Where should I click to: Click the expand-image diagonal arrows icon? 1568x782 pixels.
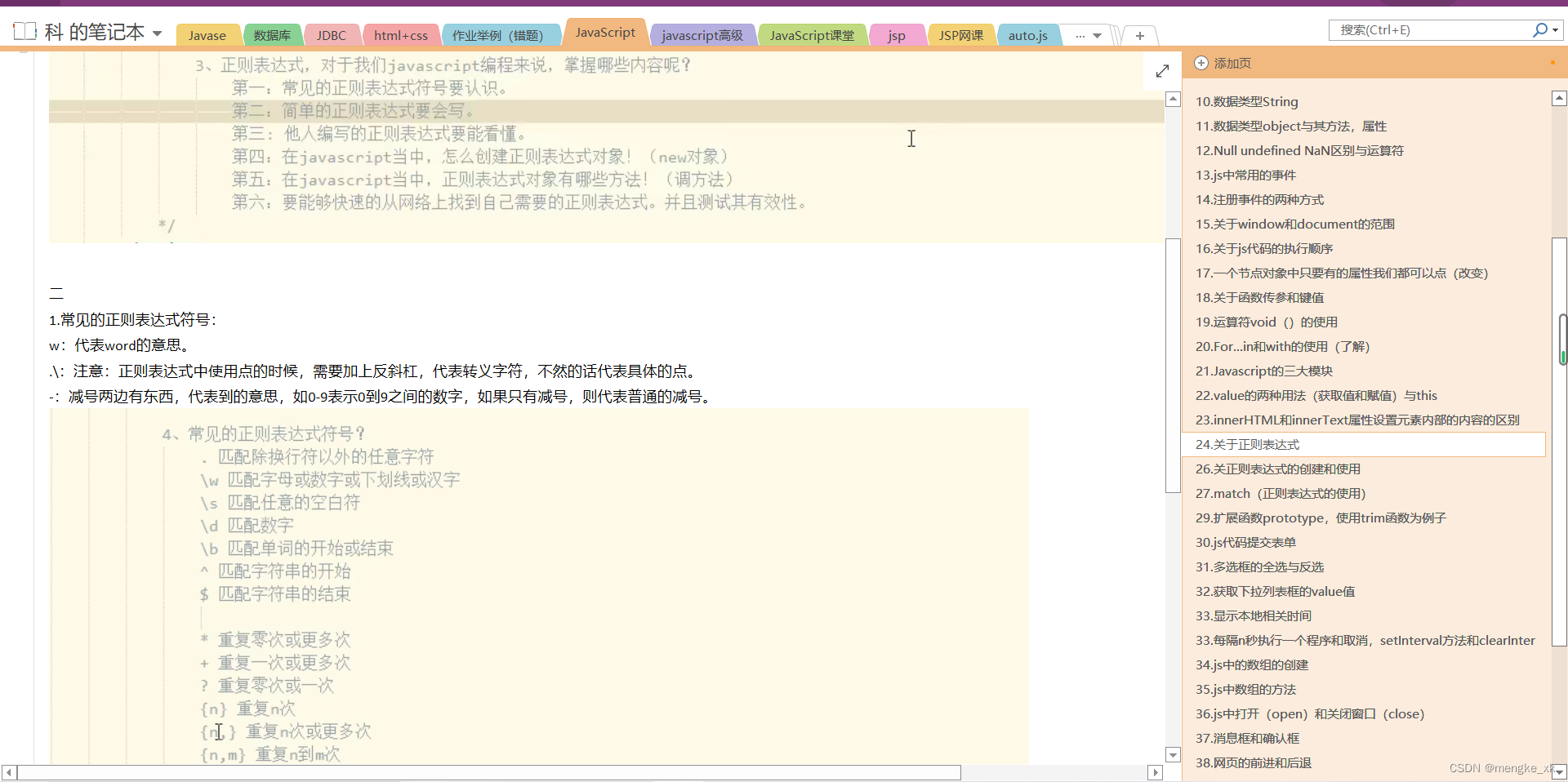[x=1162, y=71]
